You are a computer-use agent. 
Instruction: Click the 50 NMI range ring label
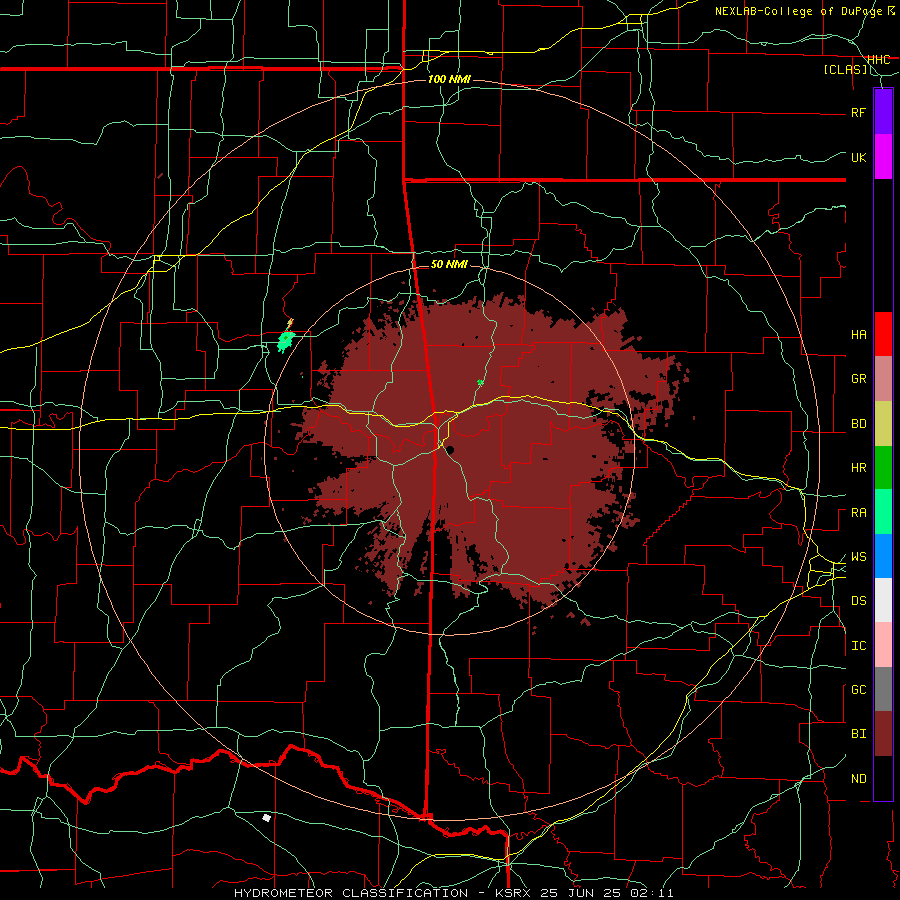[x=449, y=264]
